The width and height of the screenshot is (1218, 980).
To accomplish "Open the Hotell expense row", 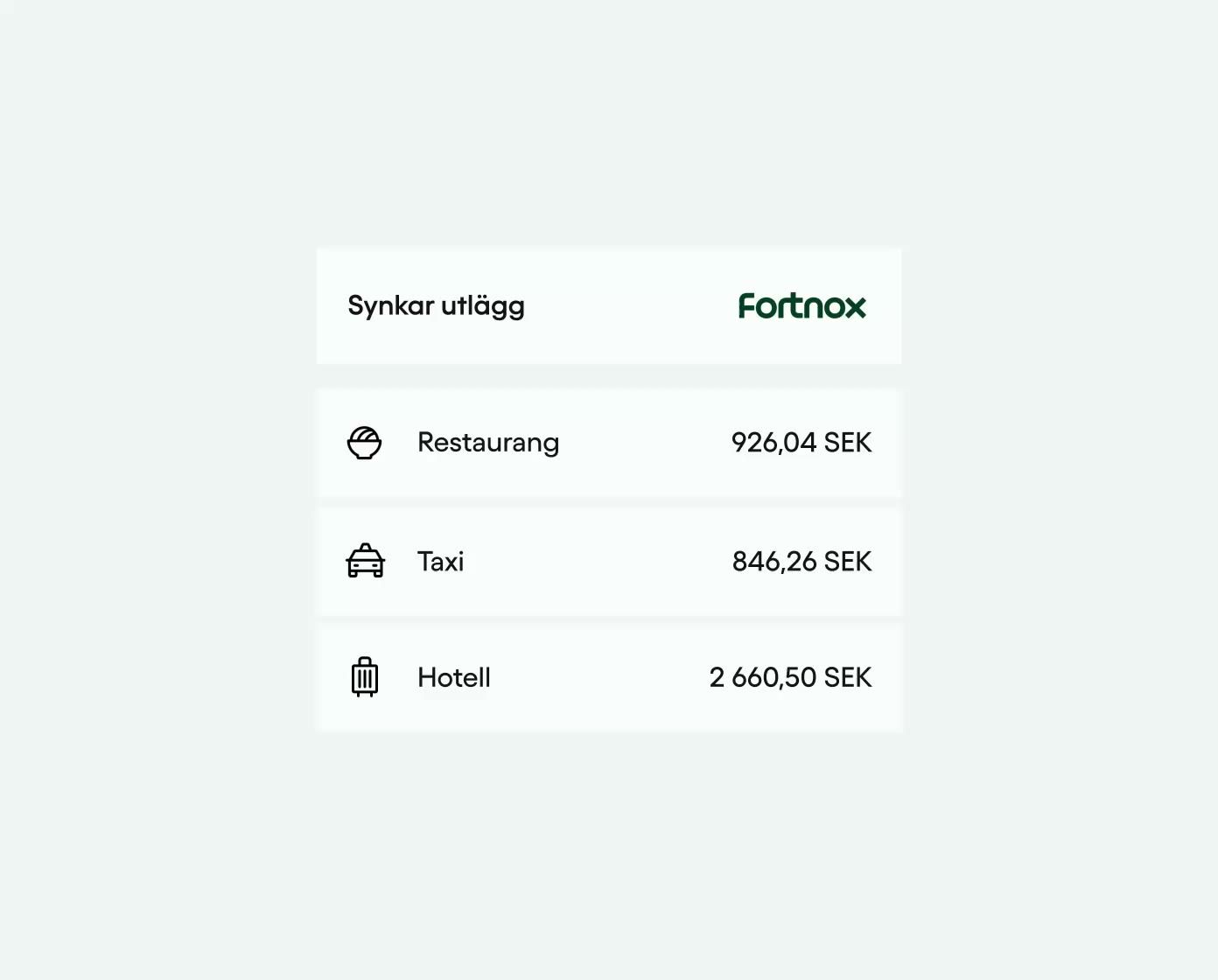I will coord(609,677).
